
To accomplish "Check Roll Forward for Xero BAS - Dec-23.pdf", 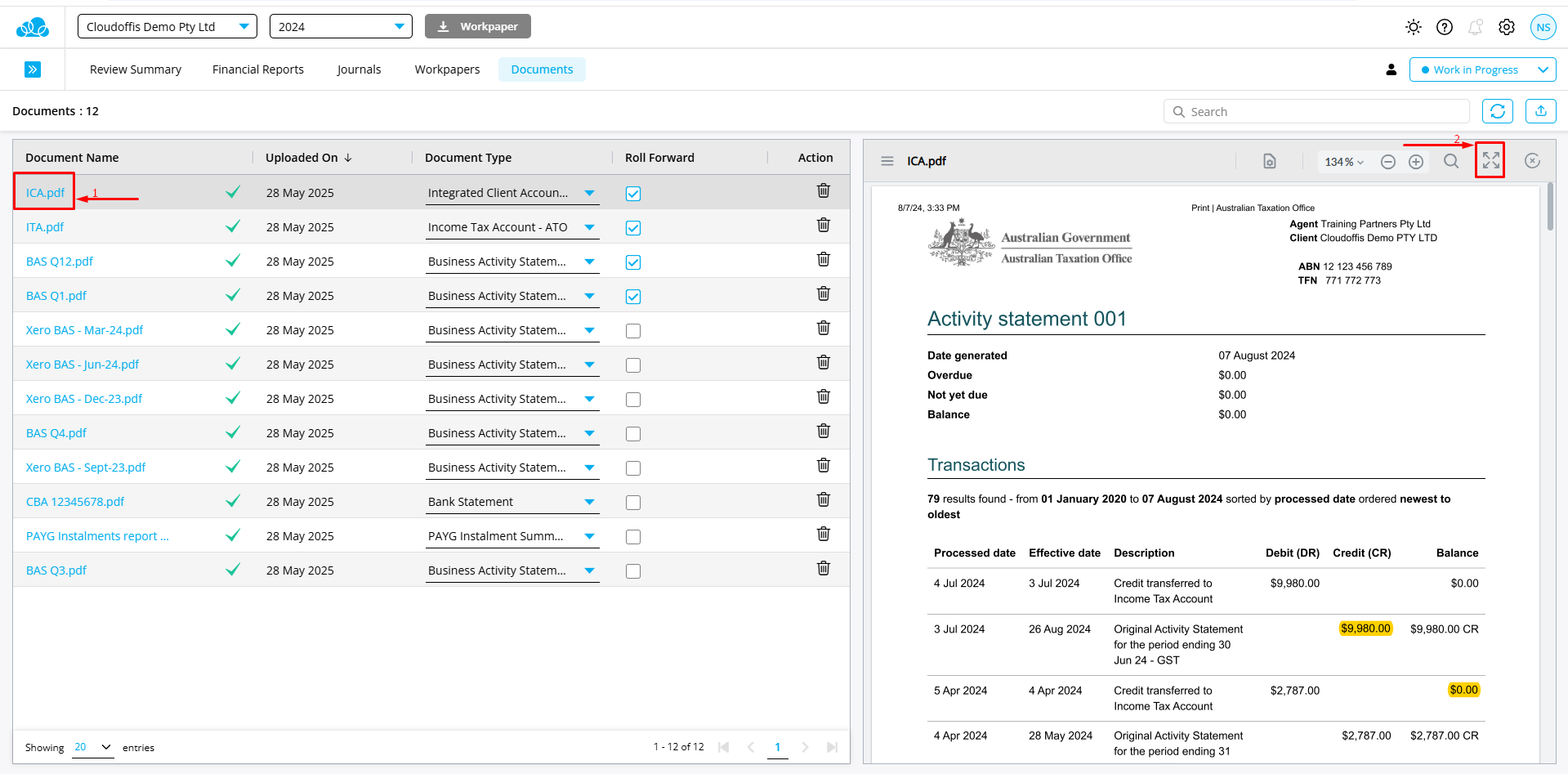I will (x=633, y=400).
